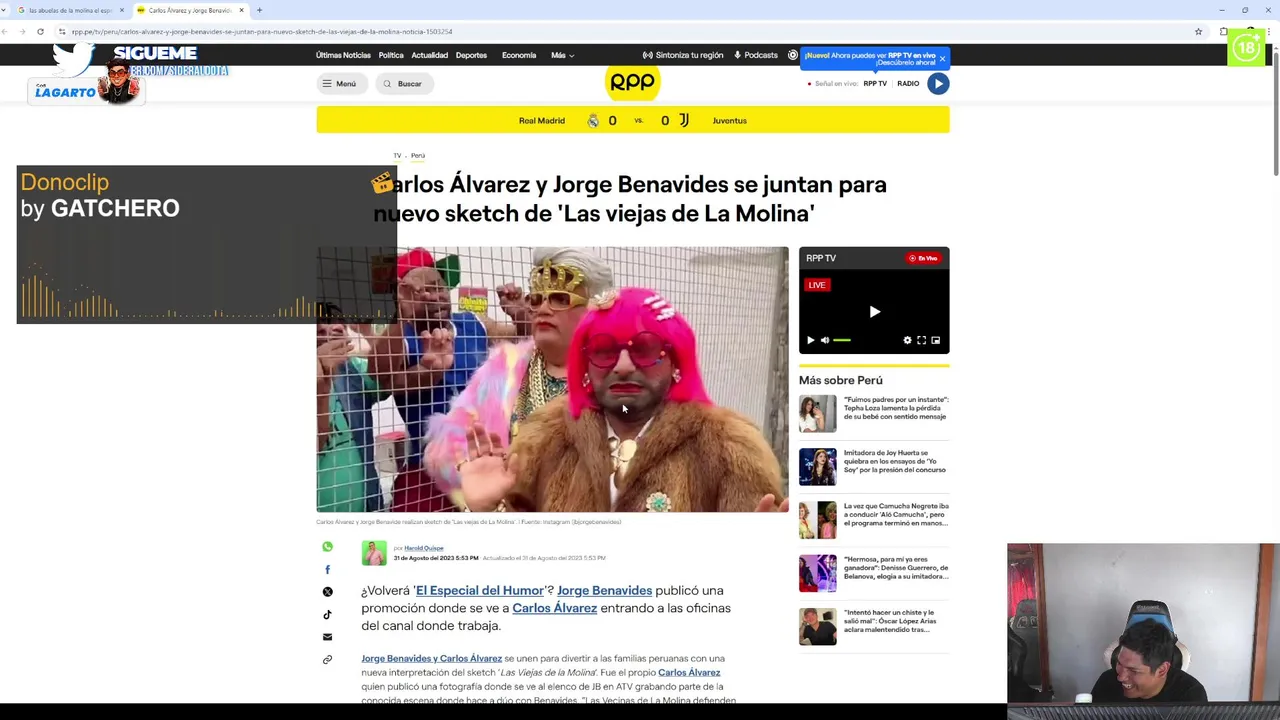Close the 'las abuelas de la molina' tab
The height and width of the screenshot is (720, 1280).
[122, 10]
